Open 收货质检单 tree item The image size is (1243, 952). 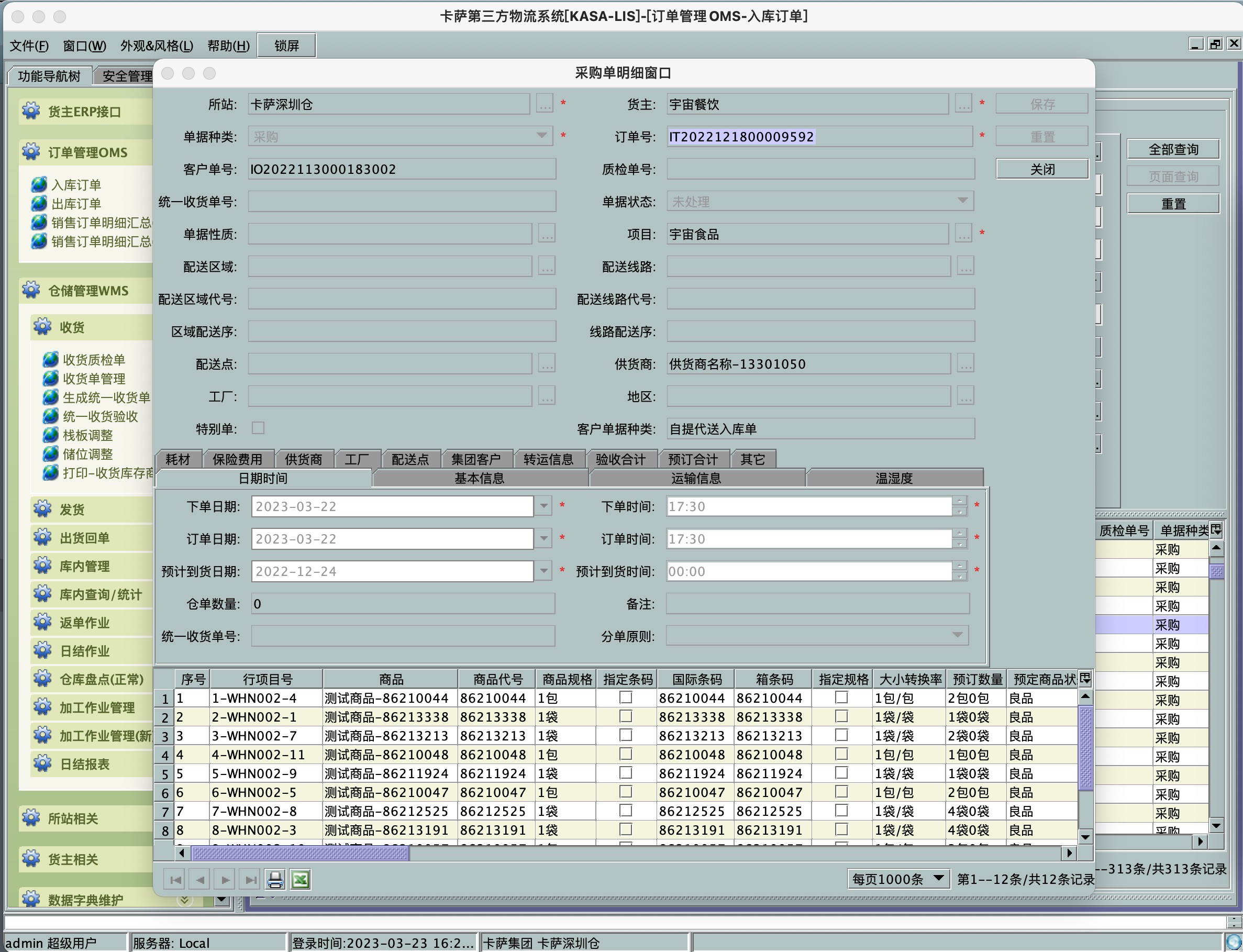click(94, 359)
